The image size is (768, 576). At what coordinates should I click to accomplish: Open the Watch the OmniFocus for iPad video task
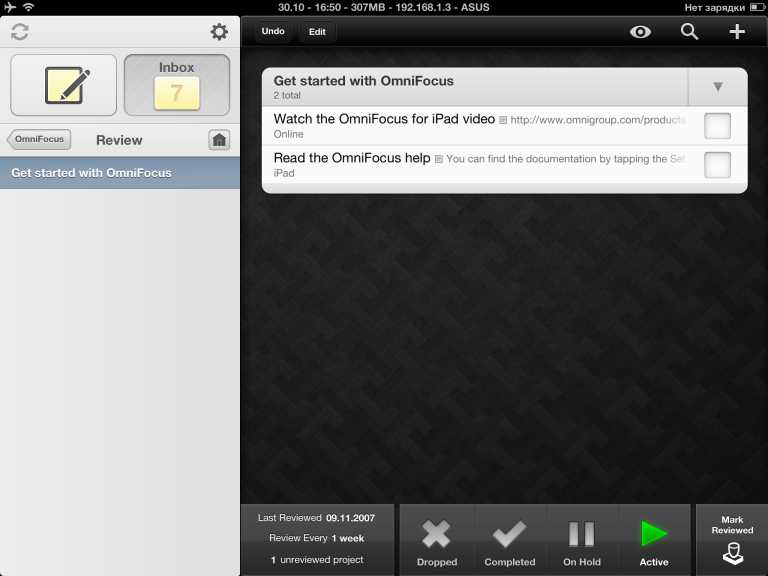[384, 119]
